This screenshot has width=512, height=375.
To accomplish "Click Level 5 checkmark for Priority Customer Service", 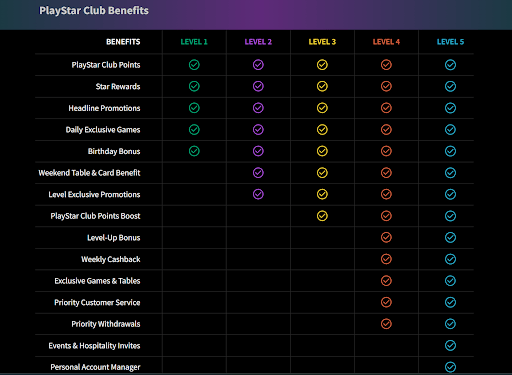I will pos(450,302).
